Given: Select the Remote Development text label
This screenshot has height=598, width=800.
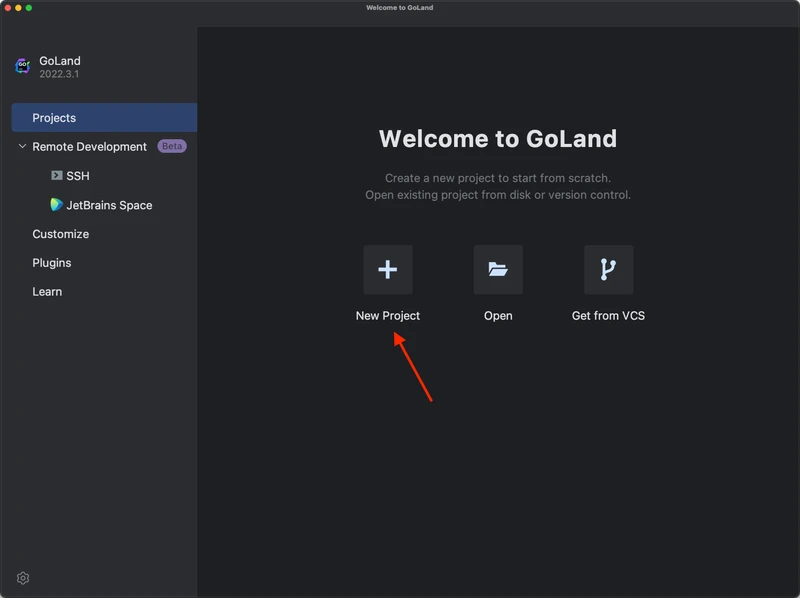Looking at the screenshot, I should 89,147.
